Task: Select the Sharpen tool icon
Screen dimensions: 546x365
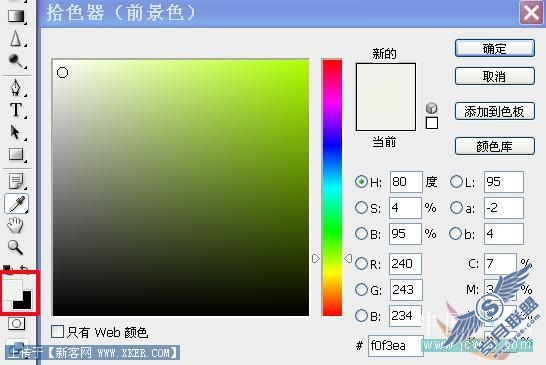Action: click(x=15, y=38)
